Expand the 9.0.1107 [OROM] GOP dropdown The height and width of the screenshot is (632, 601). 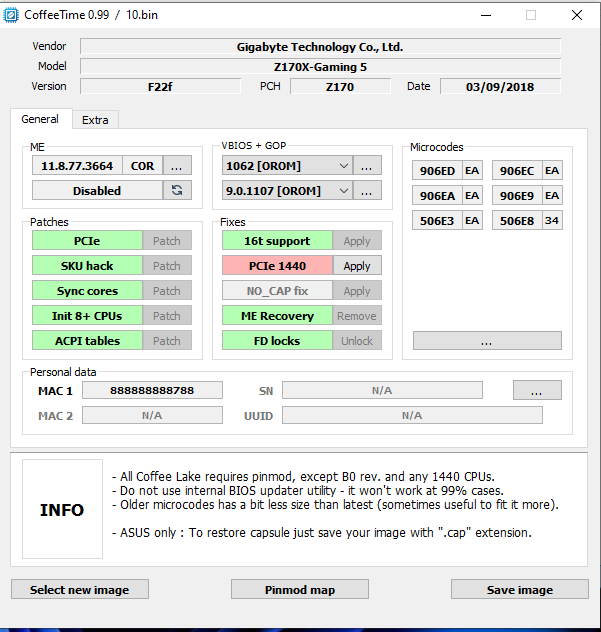click(287, 190)
